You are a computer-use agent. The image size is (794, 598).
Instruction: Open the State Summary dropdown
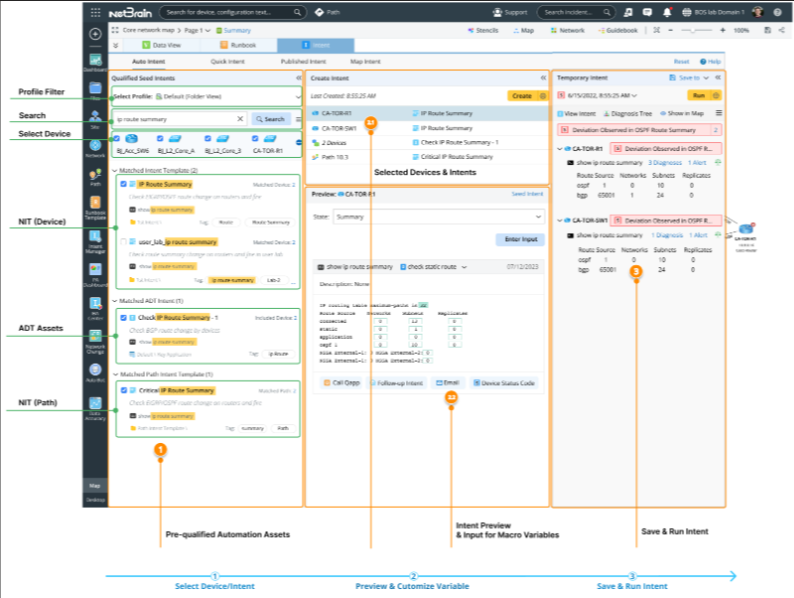tap(439, 217)
